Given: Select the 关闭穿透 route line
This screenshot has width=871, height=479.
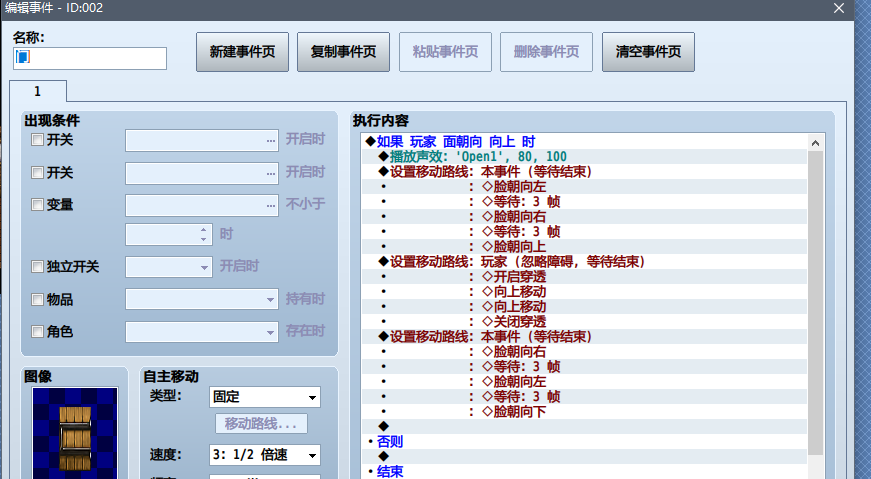Looking at the screenshot, I should [x=584, y=322].
